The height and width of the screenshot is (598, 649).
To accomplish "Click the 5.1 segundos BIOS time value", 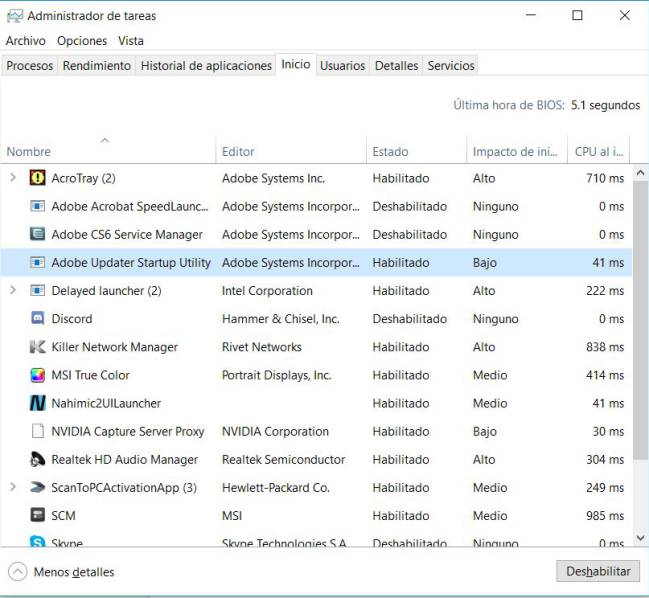I will 605,105.
